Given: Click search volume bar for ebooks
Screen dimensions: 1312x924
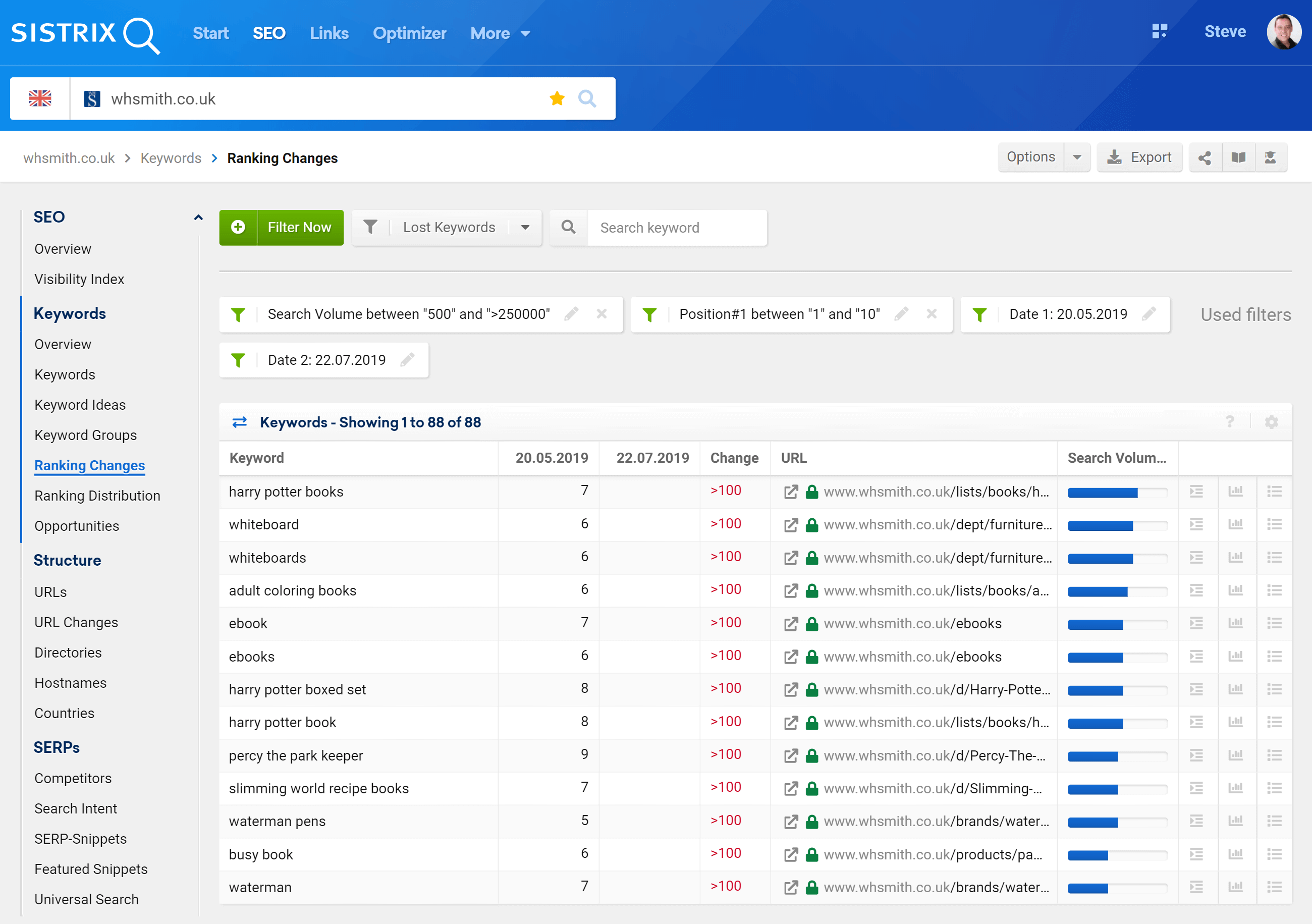Looking at the screenshot, I should [x=1117, y=658].
